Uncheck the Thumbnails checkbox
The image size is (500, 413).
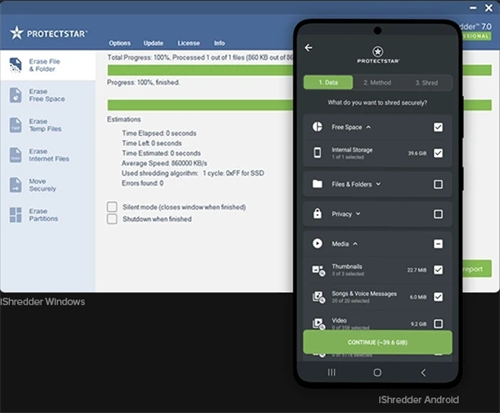tap(438, 270)
